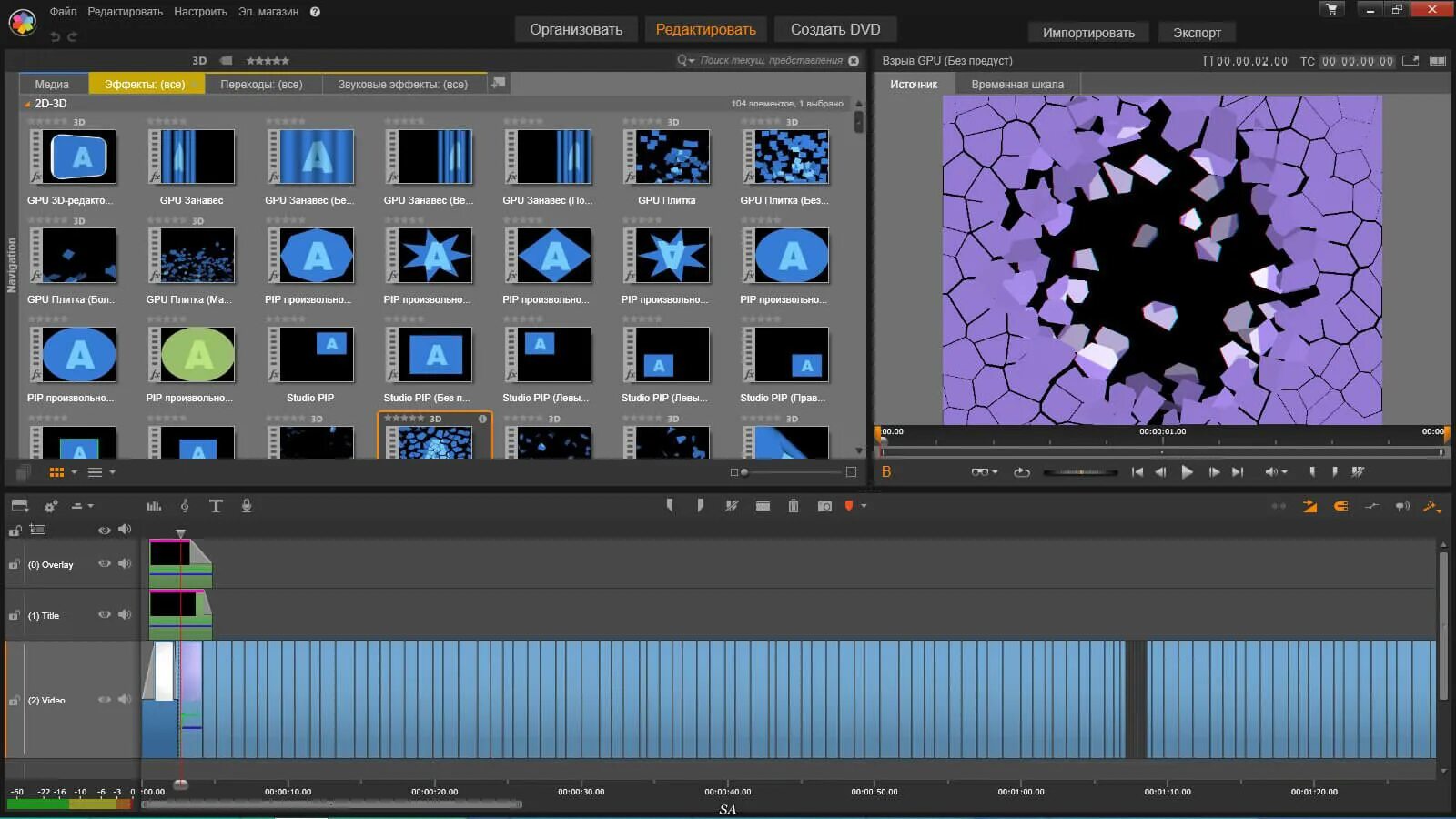Click the orange B icon below preview
Screen dimensions: 1456x819
coord(886,472)
